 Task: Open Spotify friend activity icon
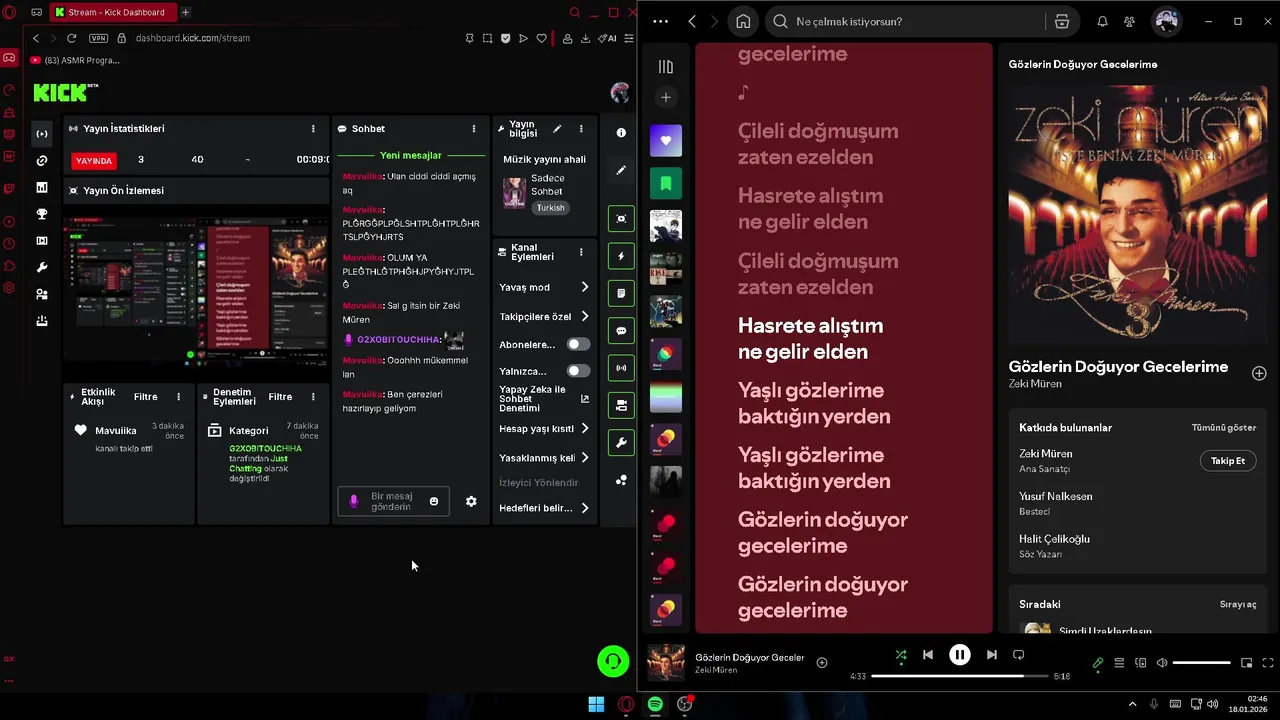(x=1130, y=21)
